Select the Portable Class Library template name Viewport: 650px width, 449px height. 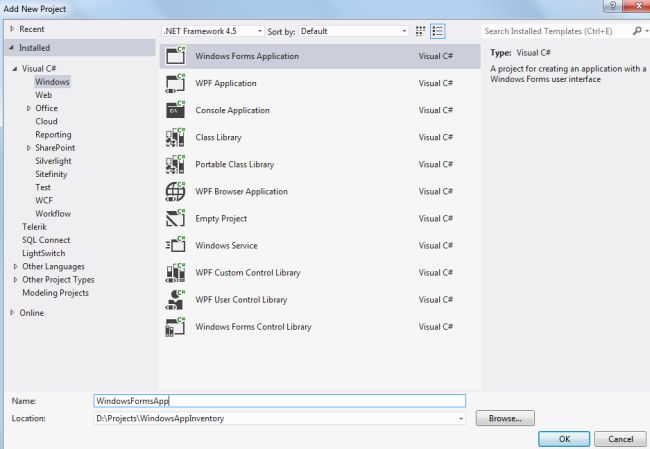(235, 164)
